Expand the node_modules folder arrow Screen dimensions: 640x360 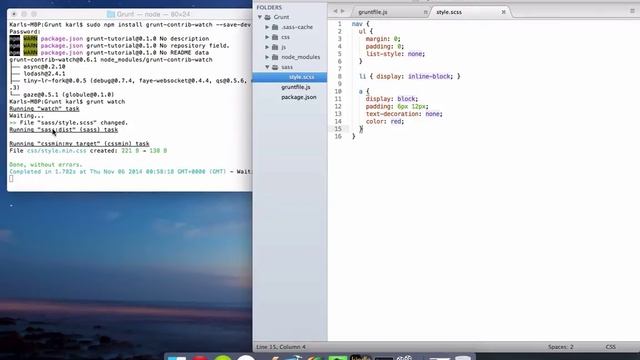pos(267,57)
